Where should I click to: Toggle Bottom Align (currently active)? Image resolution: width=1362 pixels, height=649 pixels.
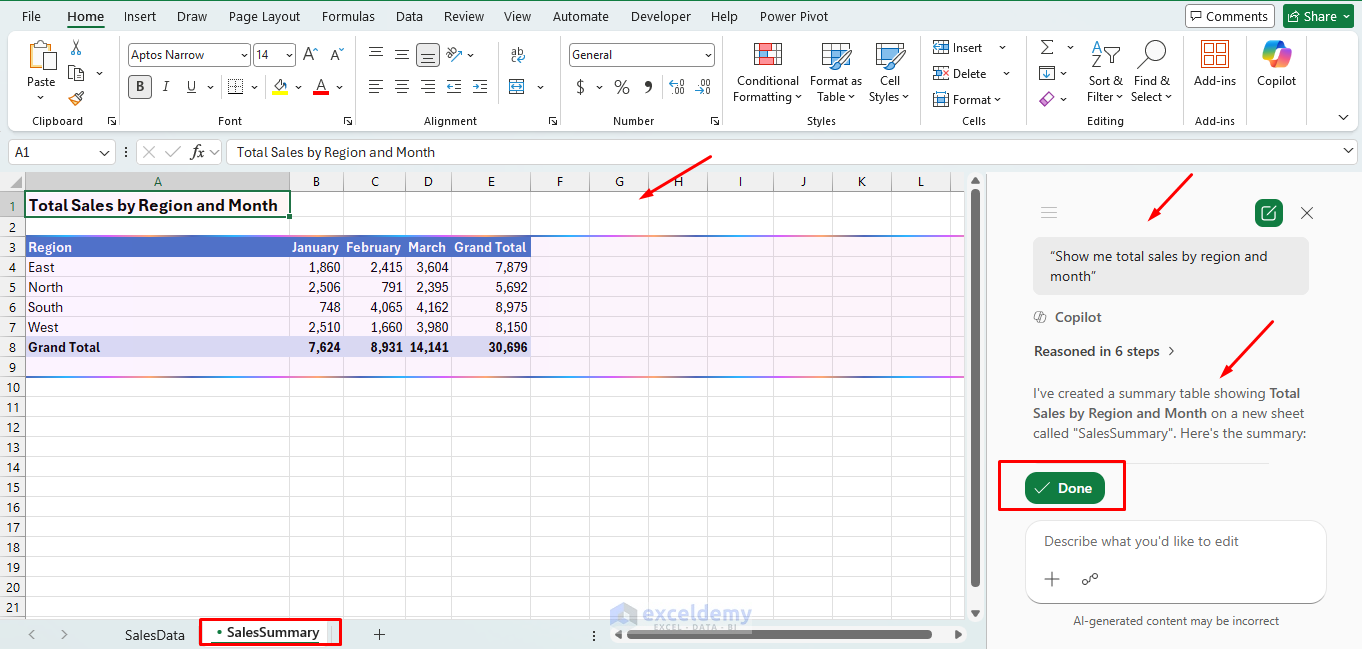(428, 55)
